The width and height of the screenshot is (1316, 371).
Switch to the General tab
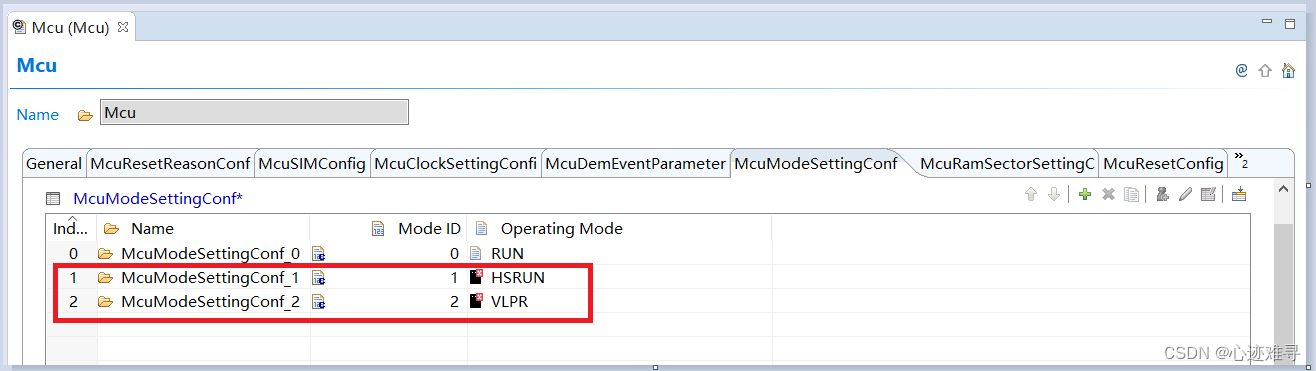54,163
